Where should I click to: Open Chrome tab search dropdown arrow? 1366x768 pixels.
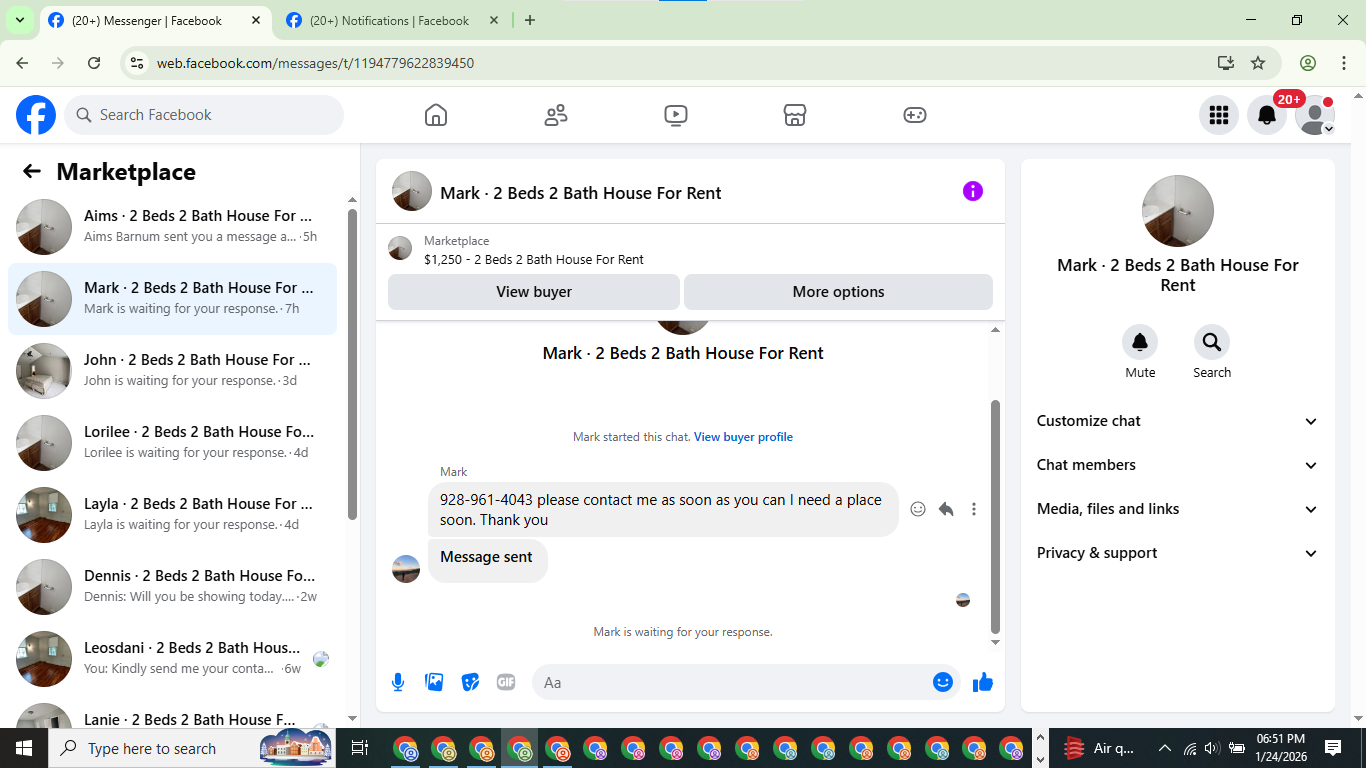pyautogui.click(x=19, y=20)
